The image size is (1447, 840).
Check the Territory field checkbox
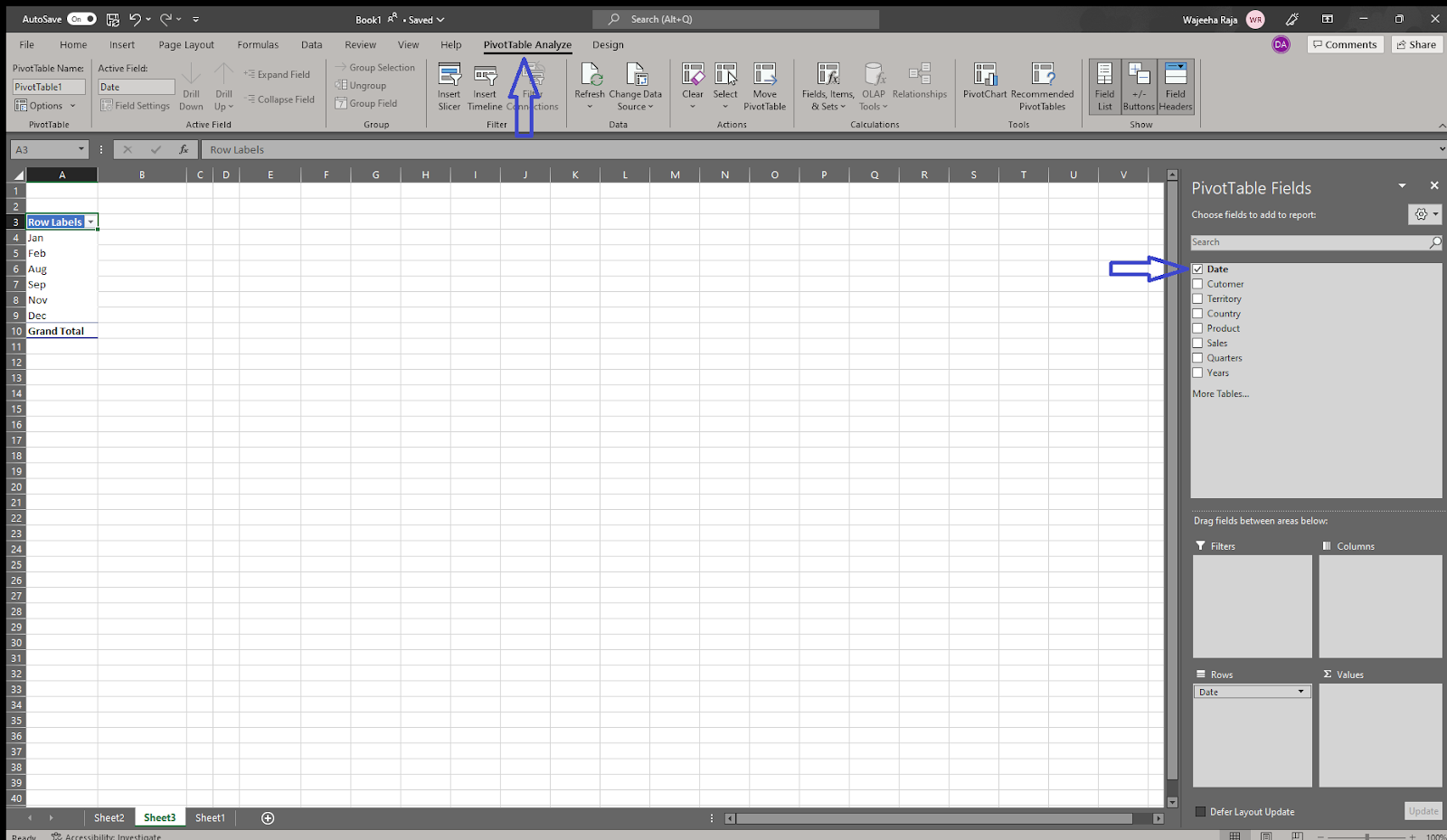(x=1197, y=298)
